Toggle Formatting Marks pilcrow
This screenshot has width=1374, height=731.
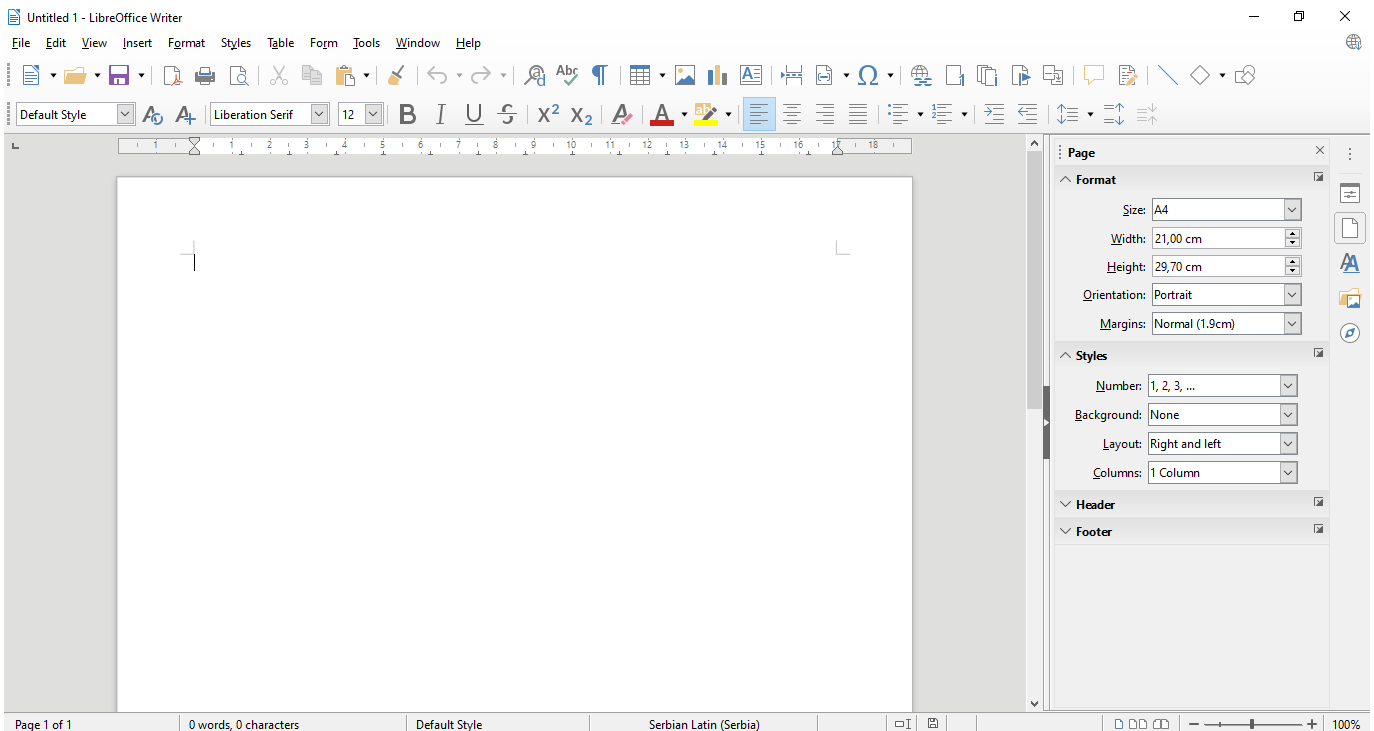(600, 76)
